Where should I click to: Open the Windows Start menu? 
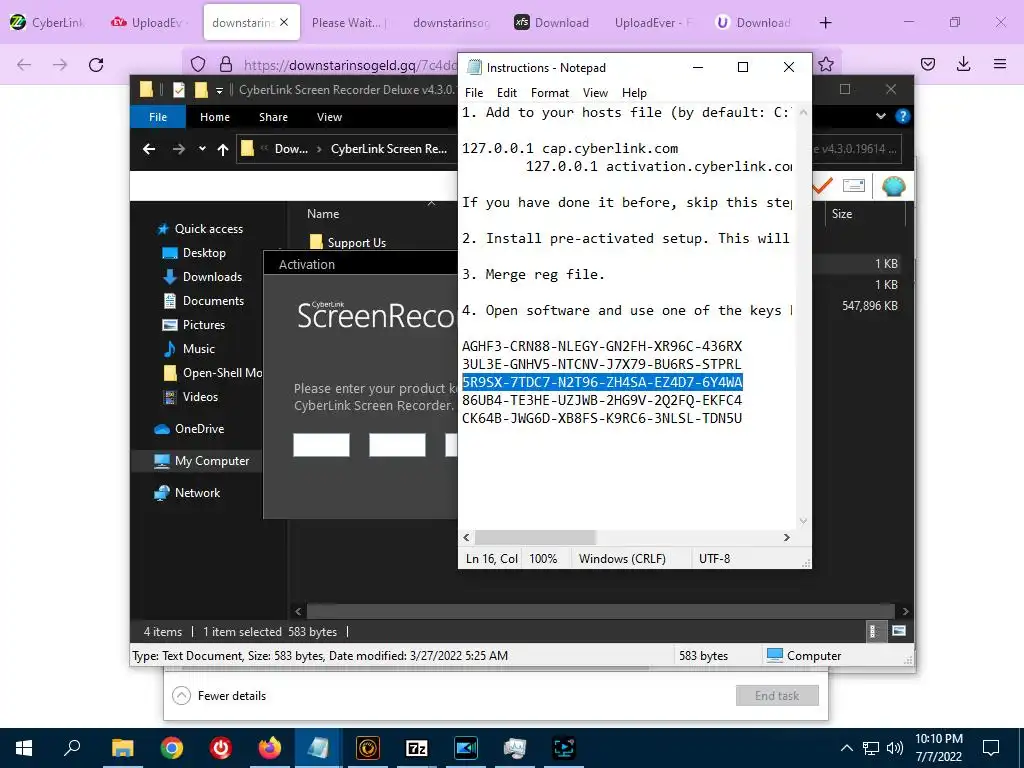[x=24, y=748]
